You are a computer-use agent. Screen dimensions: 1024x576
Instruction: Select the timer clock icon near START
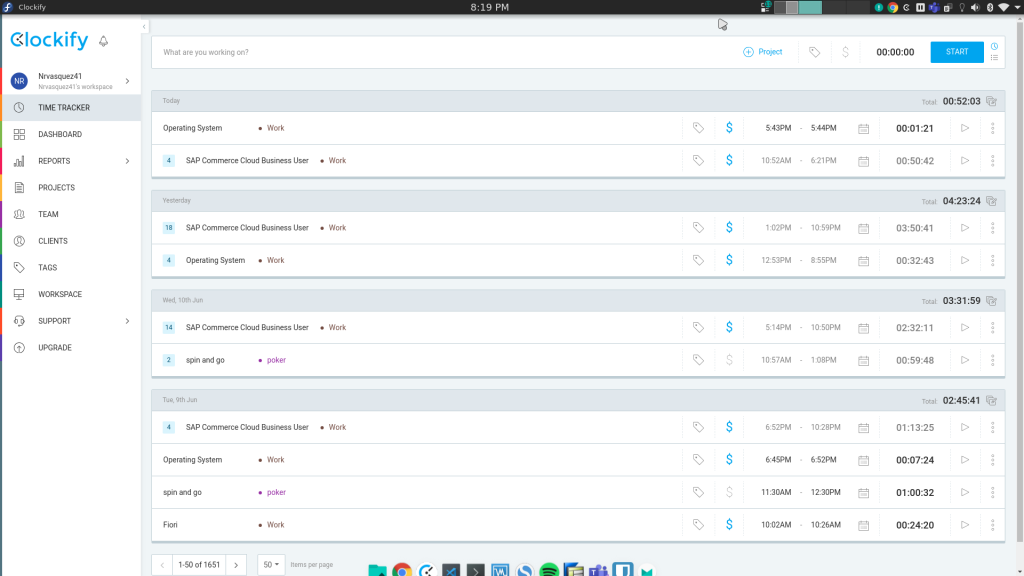pos(994,47)
